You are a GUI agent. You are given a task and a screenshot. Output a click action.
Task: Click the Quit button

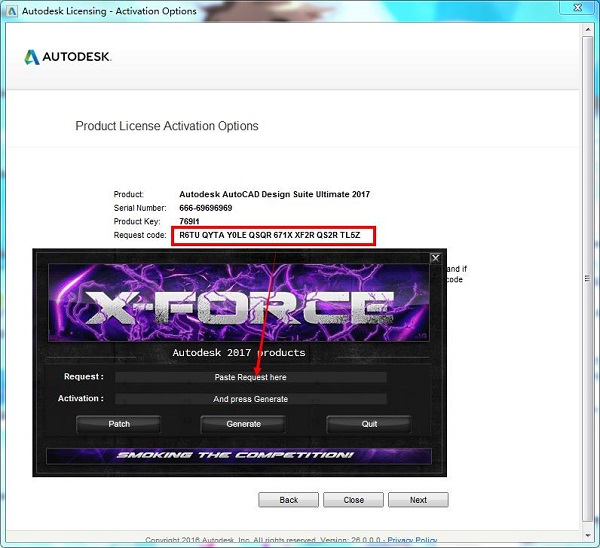coord(368,424)
